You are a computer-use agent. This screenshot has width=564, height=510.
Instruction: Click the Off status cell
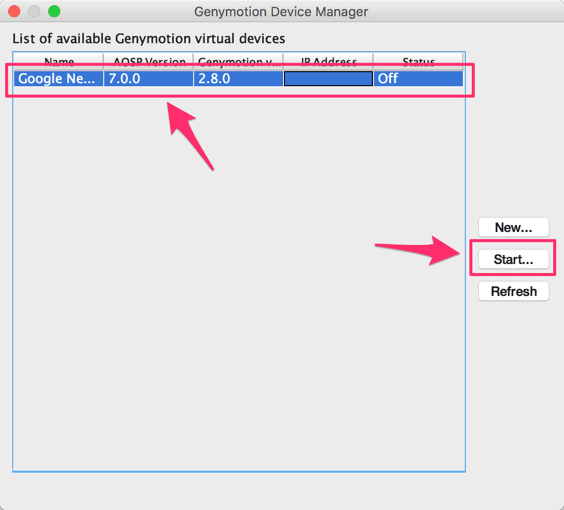click(418, 78)
